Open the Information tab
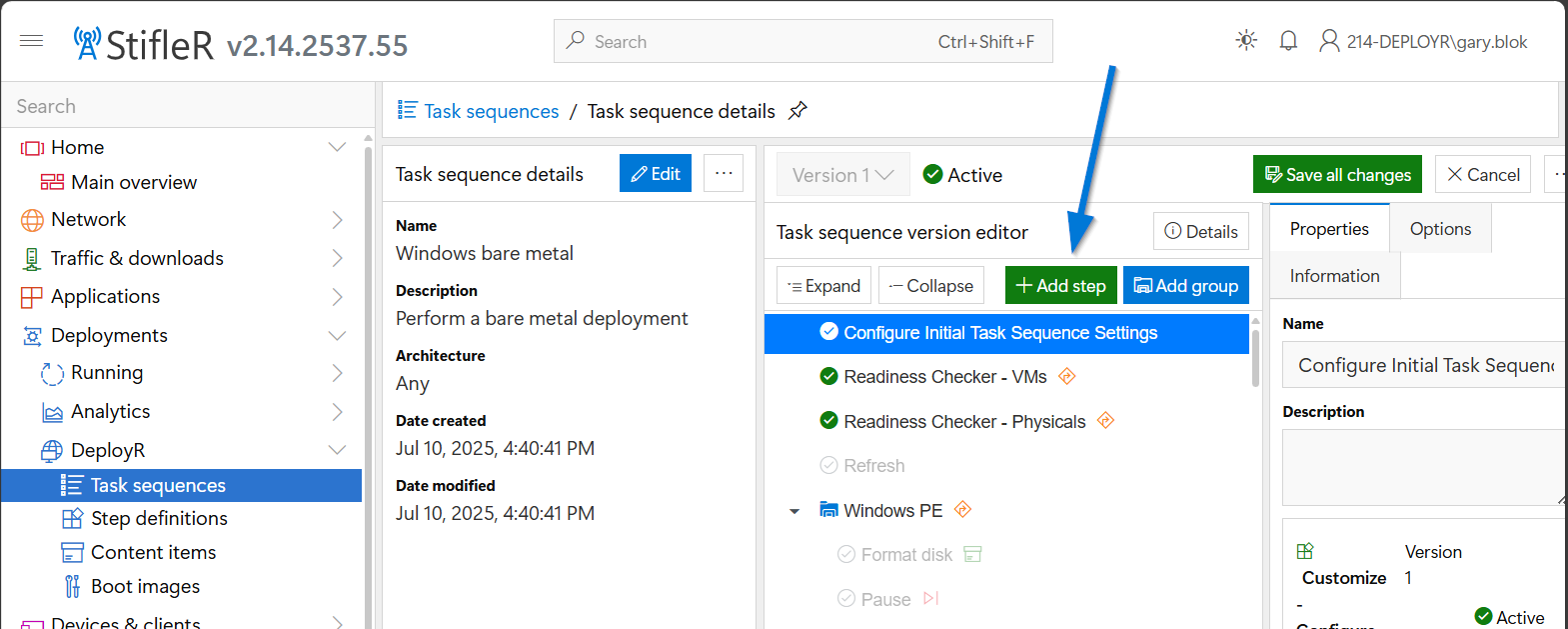Image resolution: width=1568 pixels, height=629 pixels. click(1334, 276)
